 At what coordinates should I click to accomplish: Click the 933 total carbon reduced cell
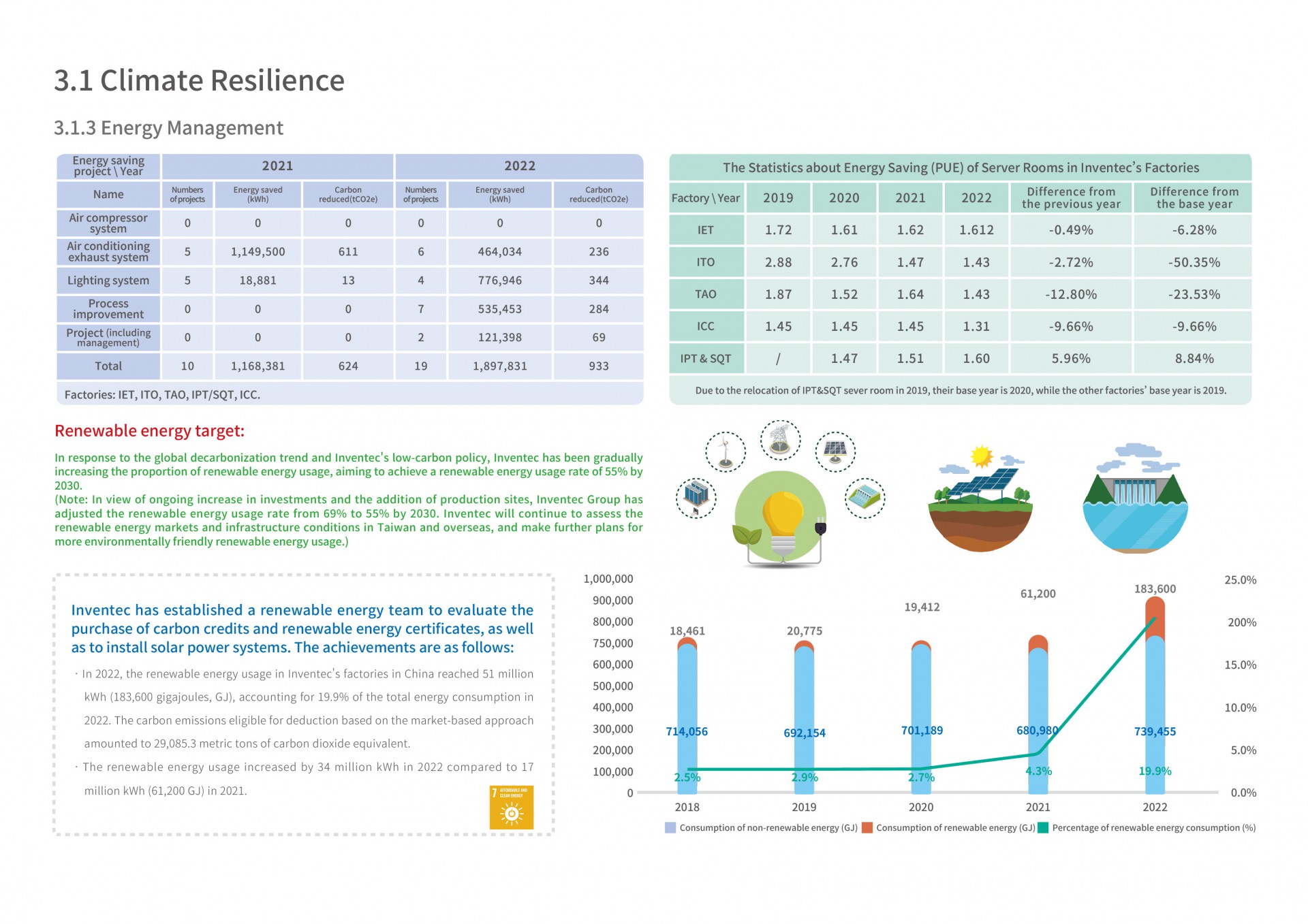pyautogui.click(x=599, y=366)
